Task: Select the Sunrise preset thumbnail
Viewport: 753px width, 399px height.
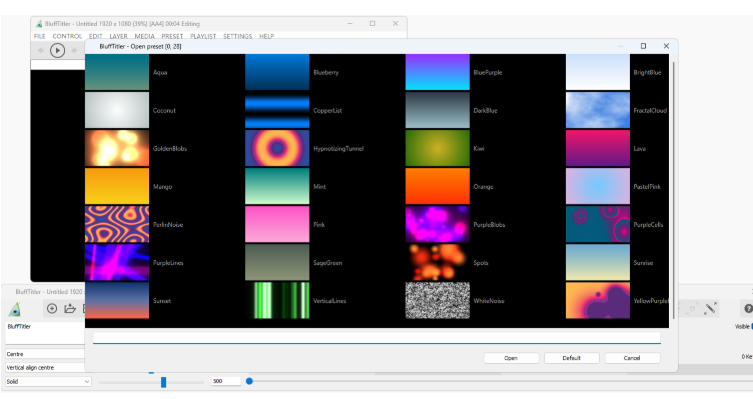Action: pyautogui.click(x=598, y=262)
